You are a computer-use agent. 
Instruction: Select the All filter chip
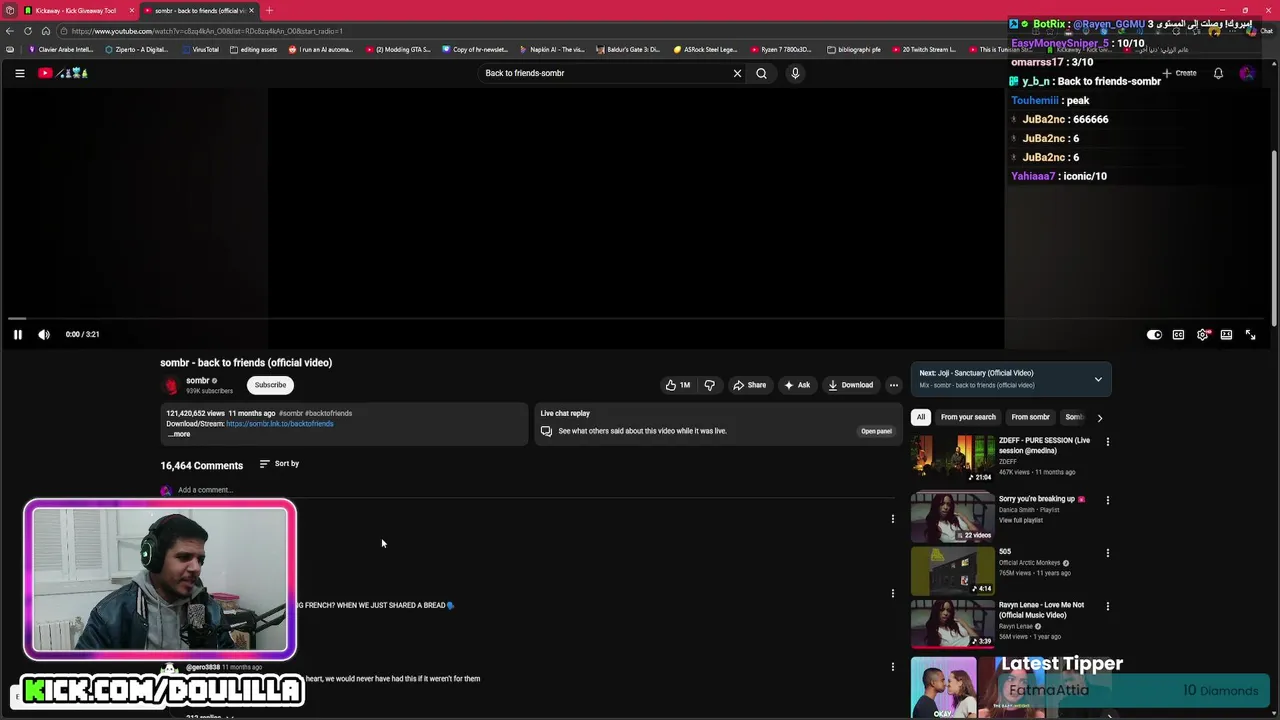[x=921, y=417]
